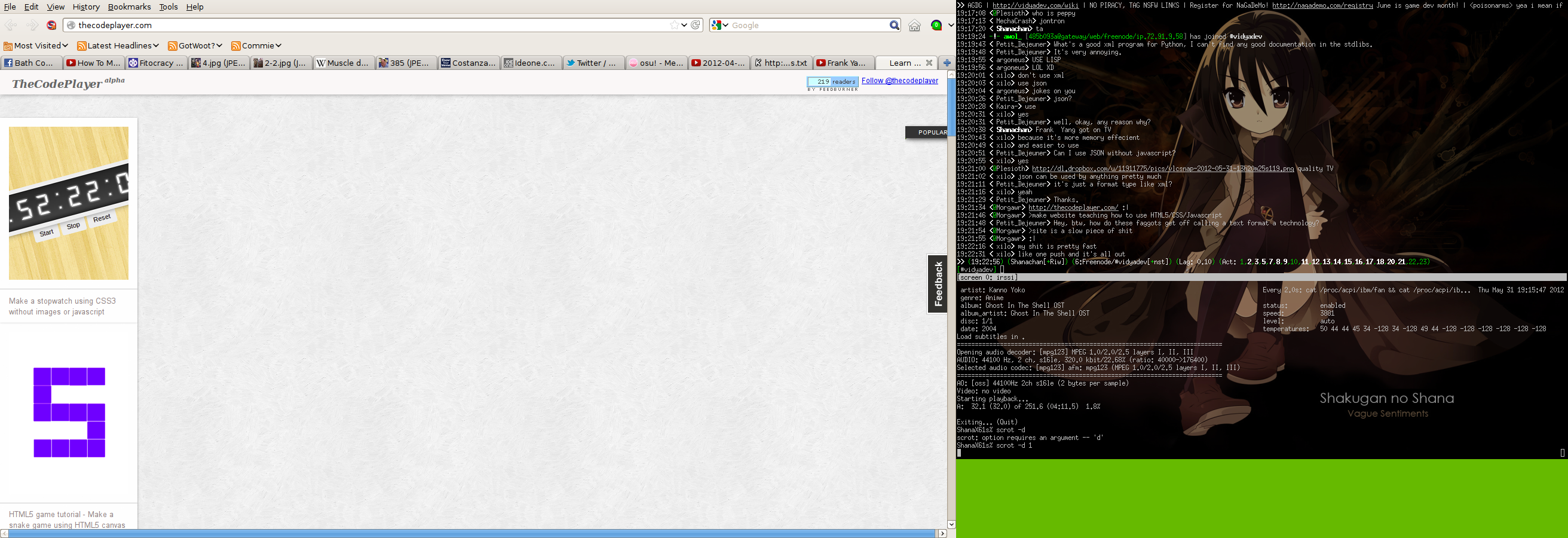Bookmark this page with the star icon

coord(674,25)
